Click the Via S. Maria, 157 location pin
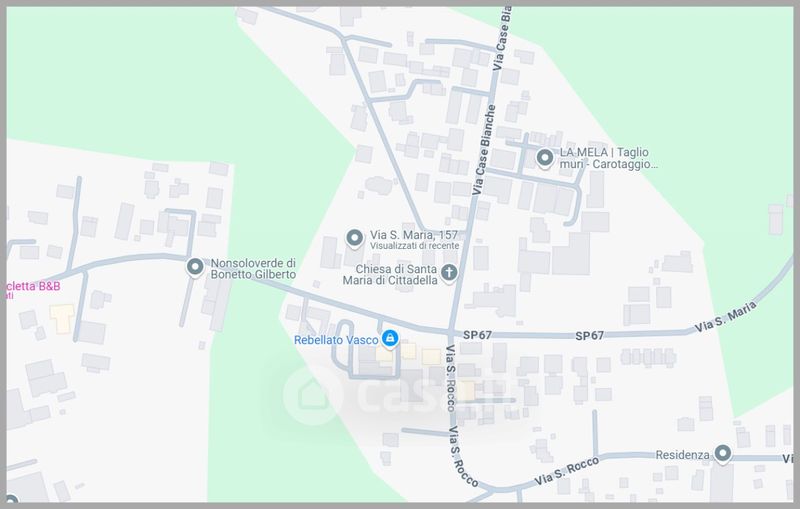The height and width of the screenshot is (509, 800). (355, 238)
